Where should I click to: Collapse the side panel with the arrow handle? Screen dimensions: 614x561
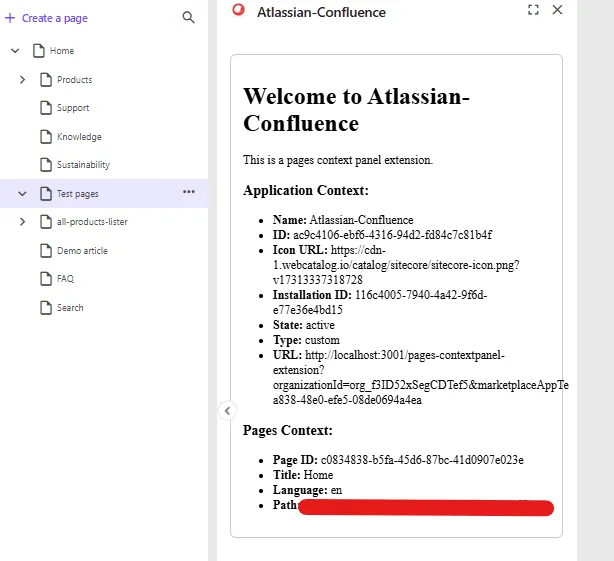coord(227,410)
